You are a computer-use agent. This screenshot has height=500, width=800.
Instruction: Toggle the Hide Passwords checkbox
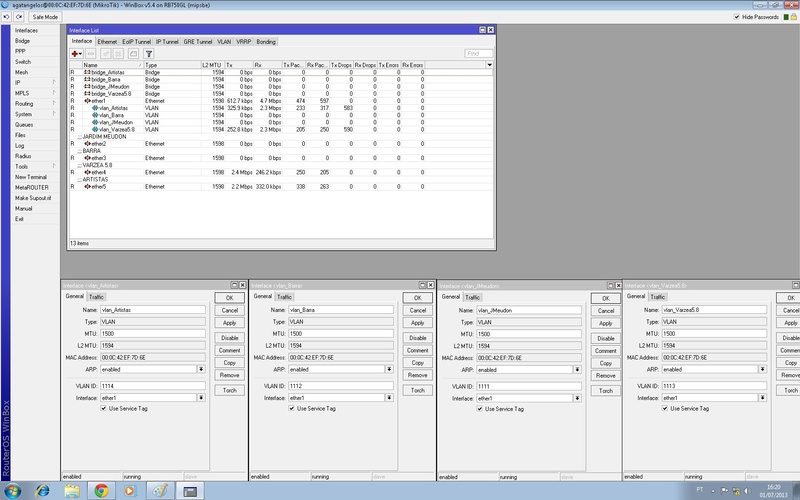[x=737, y=17]
